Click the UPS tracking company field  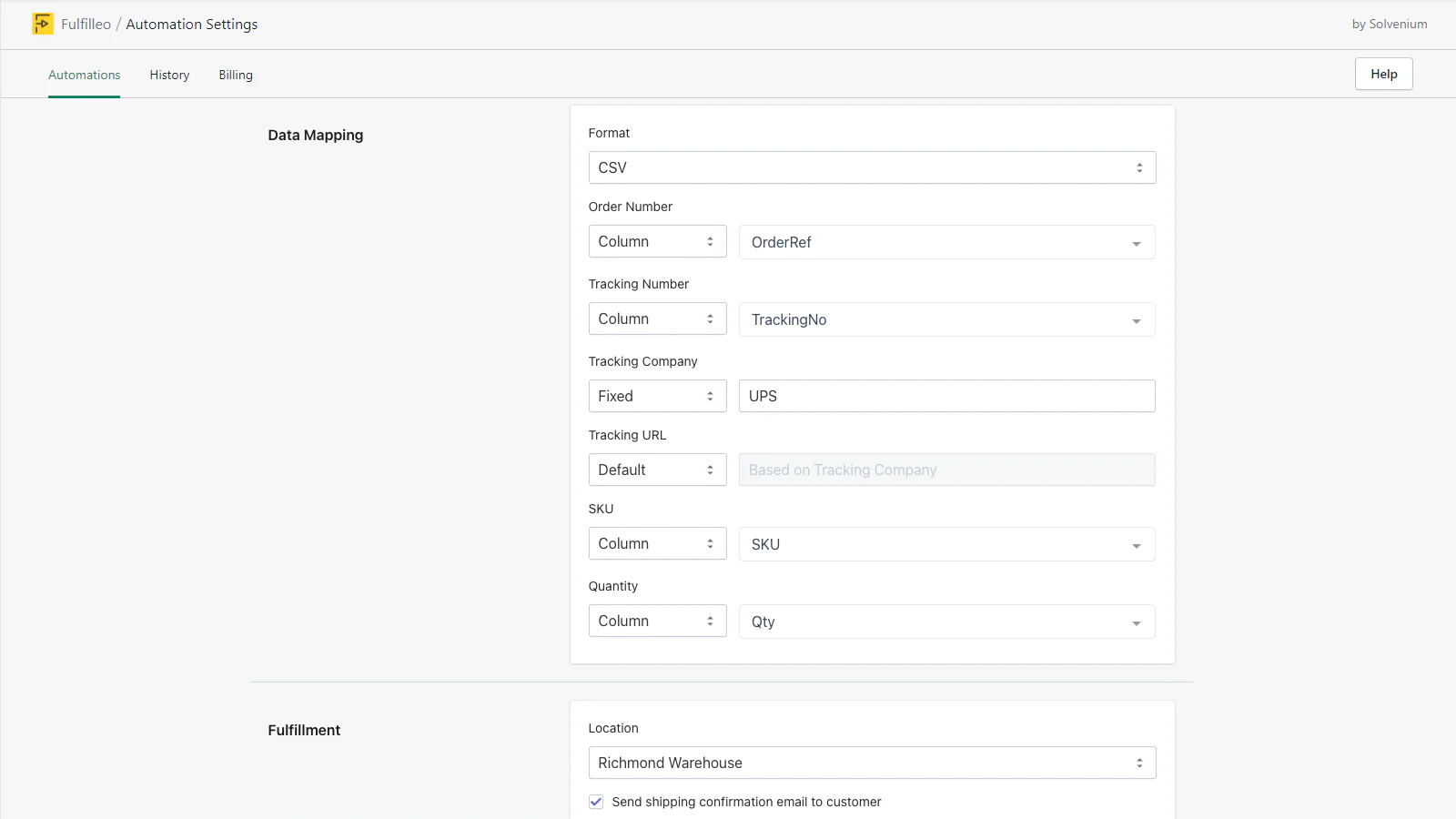pyautogui.click(x=946, y=396)
